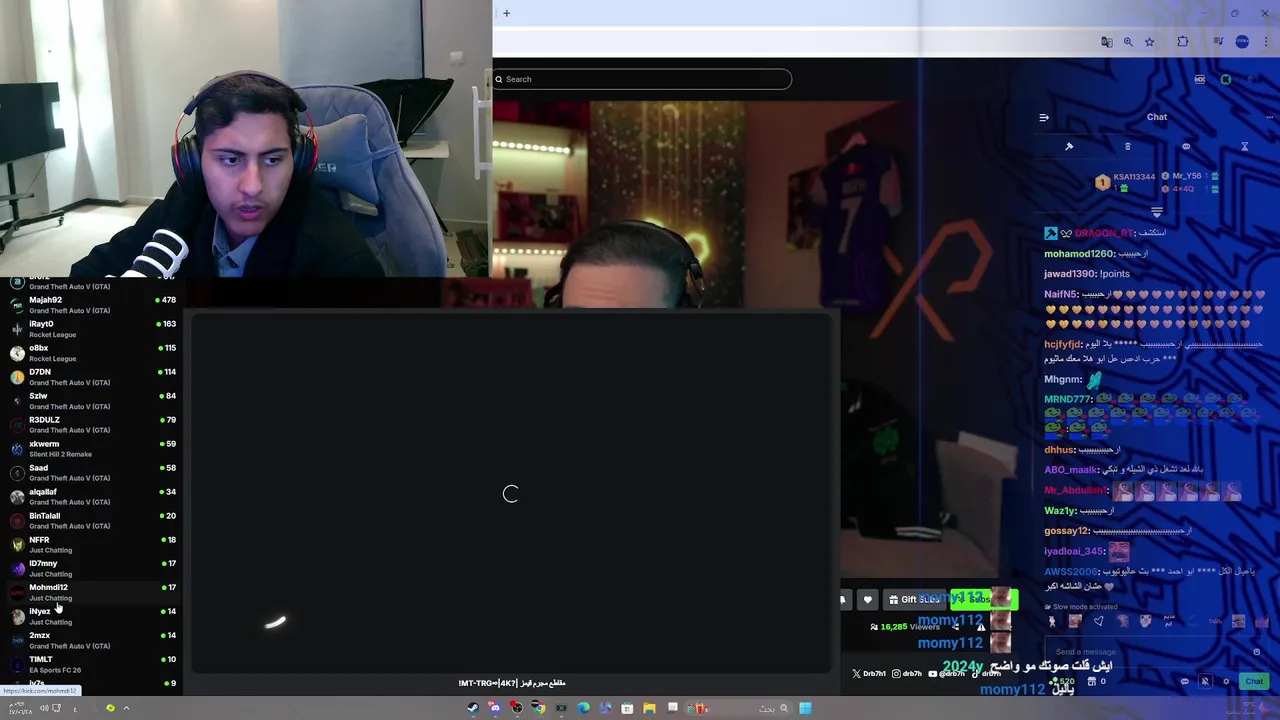
Task: Click chat username jawad1390
Action: 1071,274
